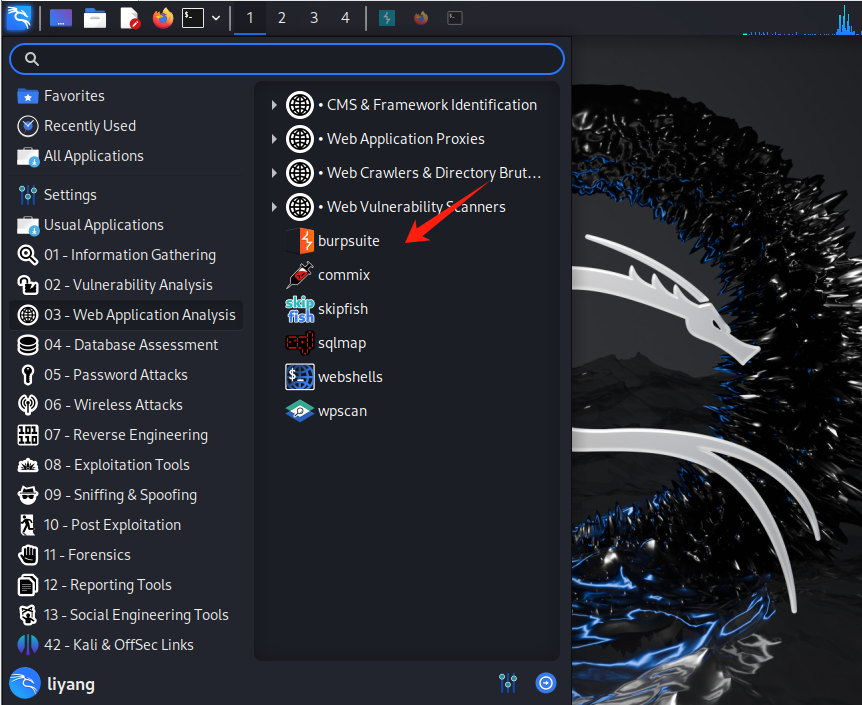This screenshot has height=705, width=862.
Task: Click the Web Application Proxies globe icon
Action: click(x=300, y=139)
